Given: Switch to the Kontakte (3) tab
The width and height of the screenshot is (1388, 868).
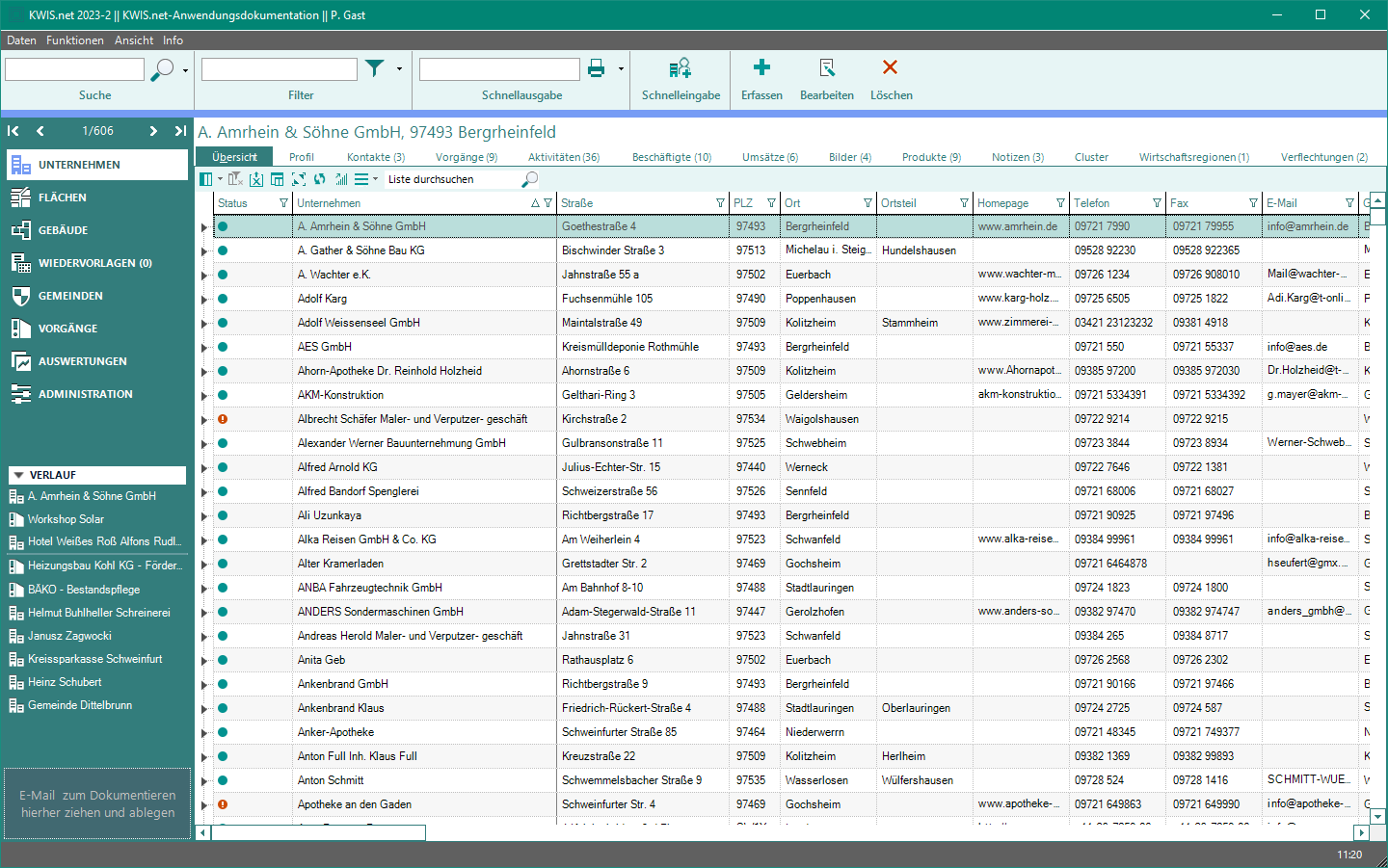Looking at the screenshot, I should click(x=376, y=157).
